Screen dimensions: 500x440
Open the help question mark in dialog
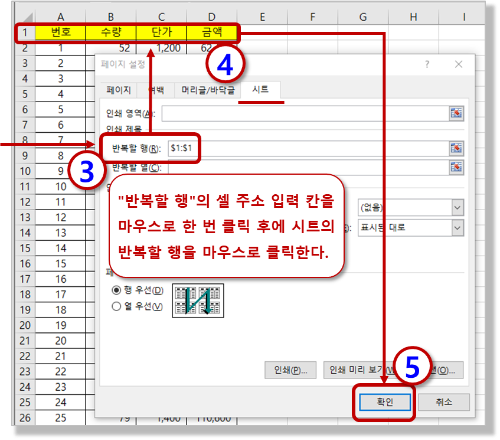click(x=427, y=64)
